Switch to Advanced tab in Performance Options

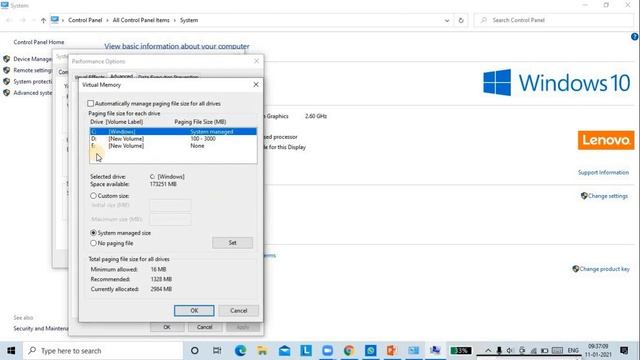pyautogui.click(x=121, y=76)
